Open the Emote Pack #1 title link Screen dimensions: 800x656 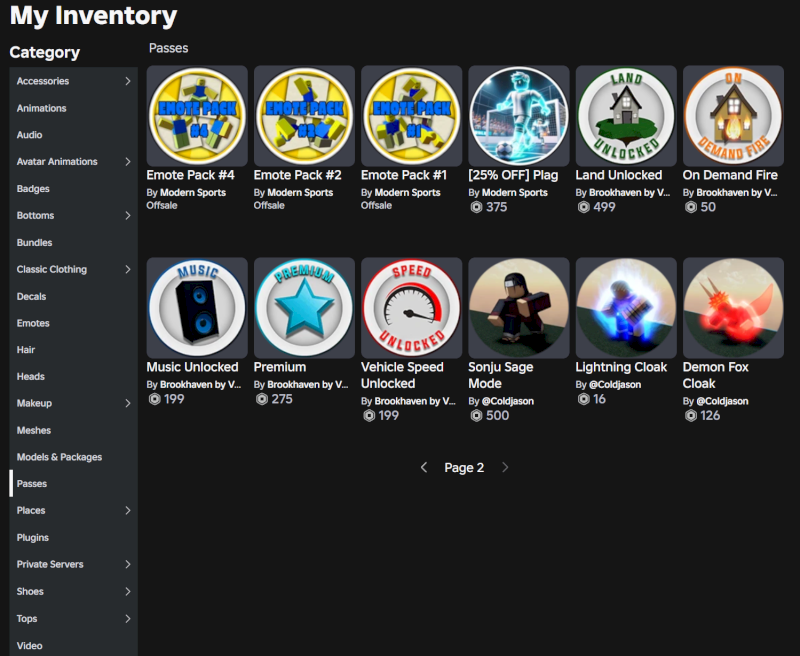[404, 175]
